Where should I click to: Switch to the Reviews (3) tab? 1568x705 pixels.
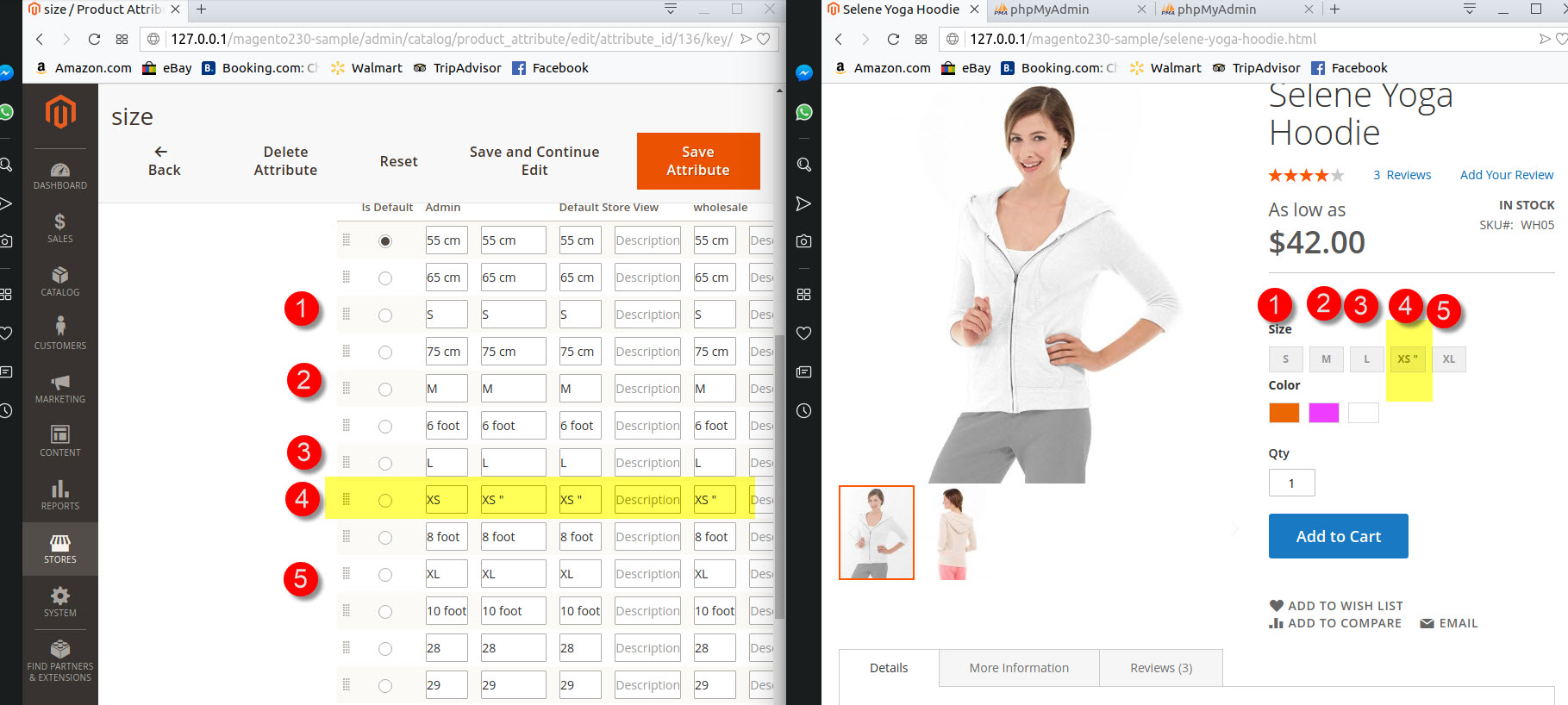(1160, 668)
